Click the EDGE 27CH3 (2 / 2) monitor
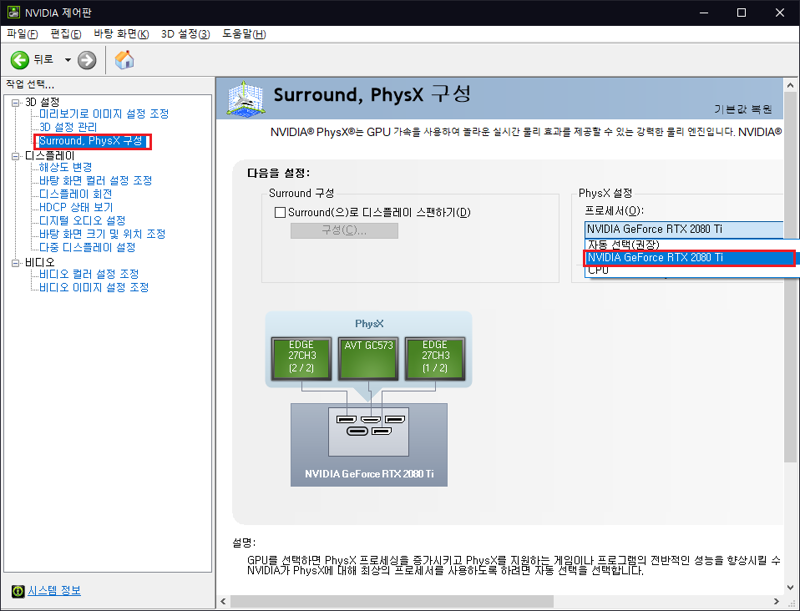The image size is (800, 611). click(301, 358)
